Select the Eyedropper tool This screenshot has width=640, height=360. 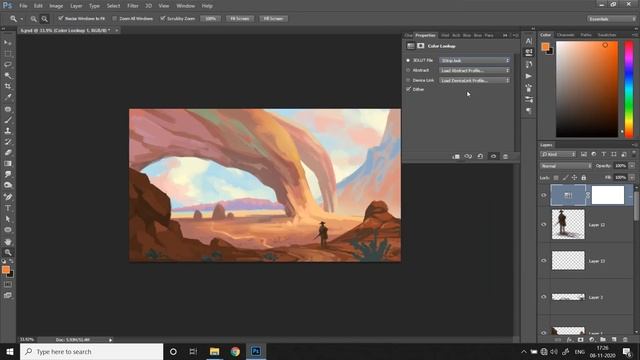click(x=8, y=98)
